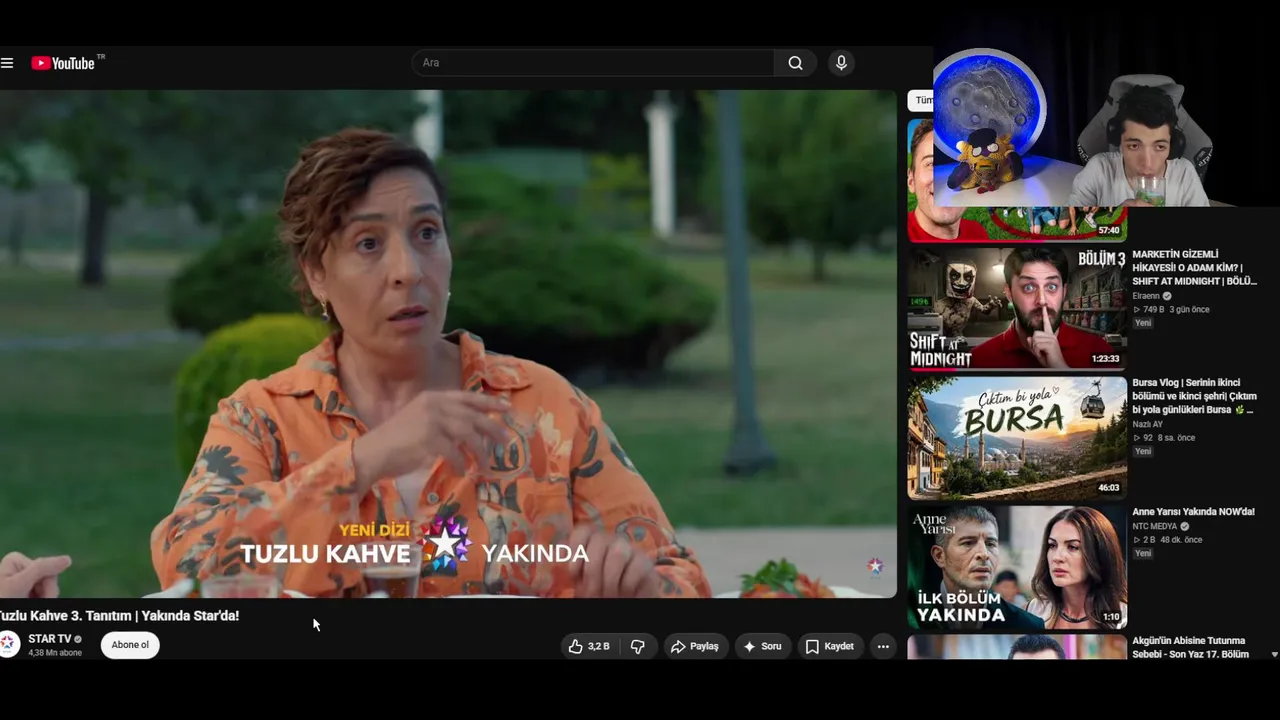Like the video showing 3,2 B
The height and width of the screenshot is (720, 1280).
[588, 646]
